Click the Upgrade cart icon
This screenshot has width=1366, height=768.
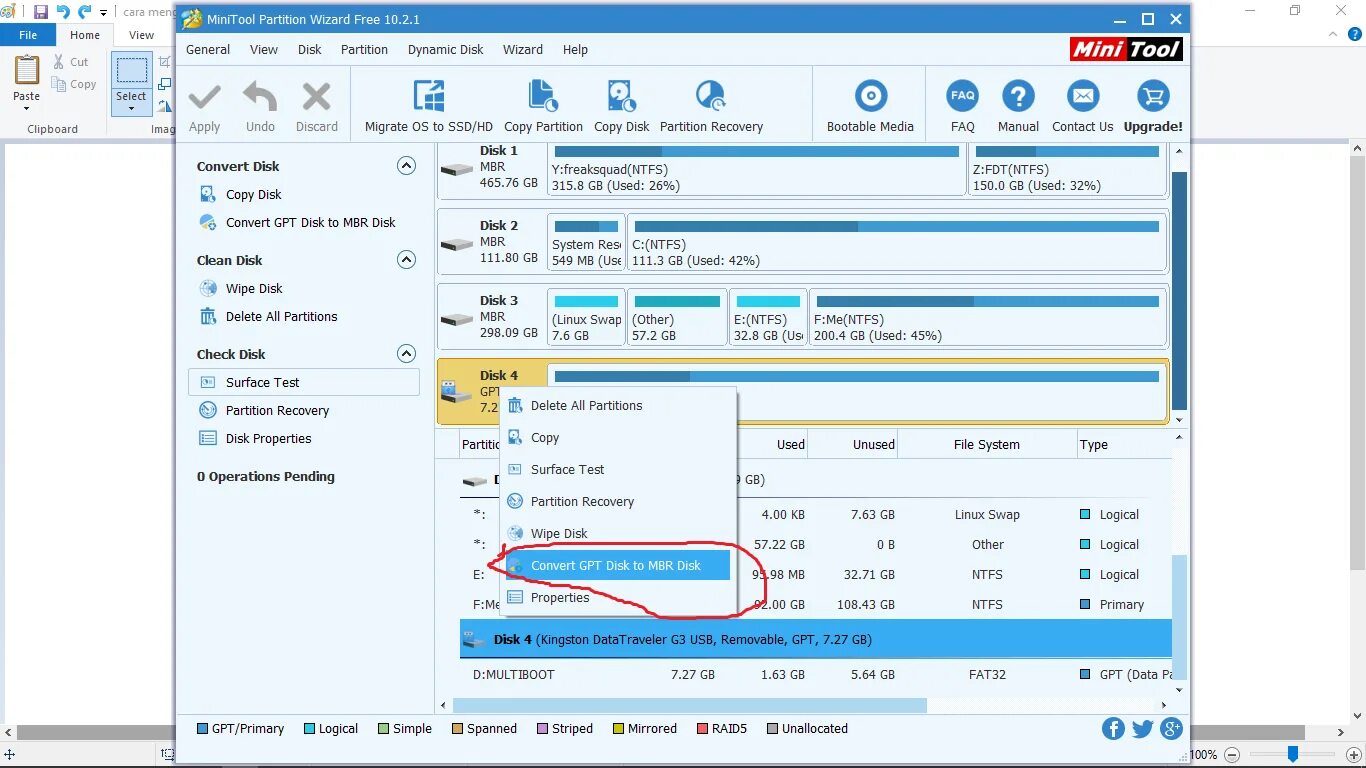1153,97
